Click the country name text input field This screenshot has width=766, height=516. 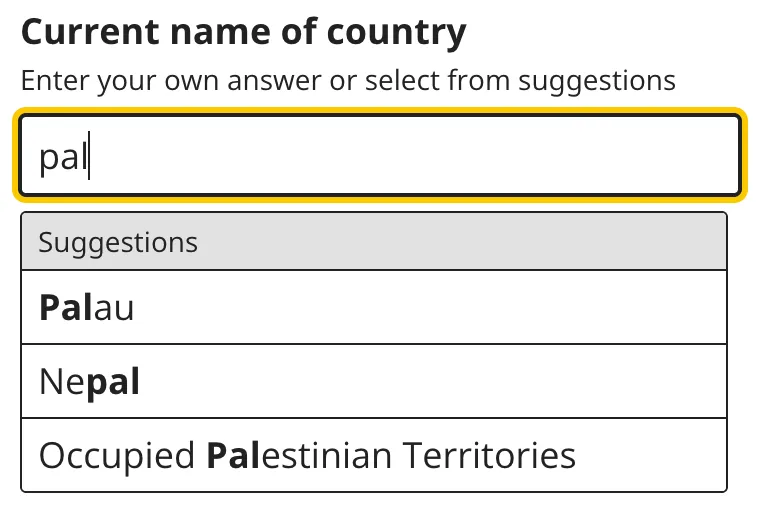click(380, 156)
